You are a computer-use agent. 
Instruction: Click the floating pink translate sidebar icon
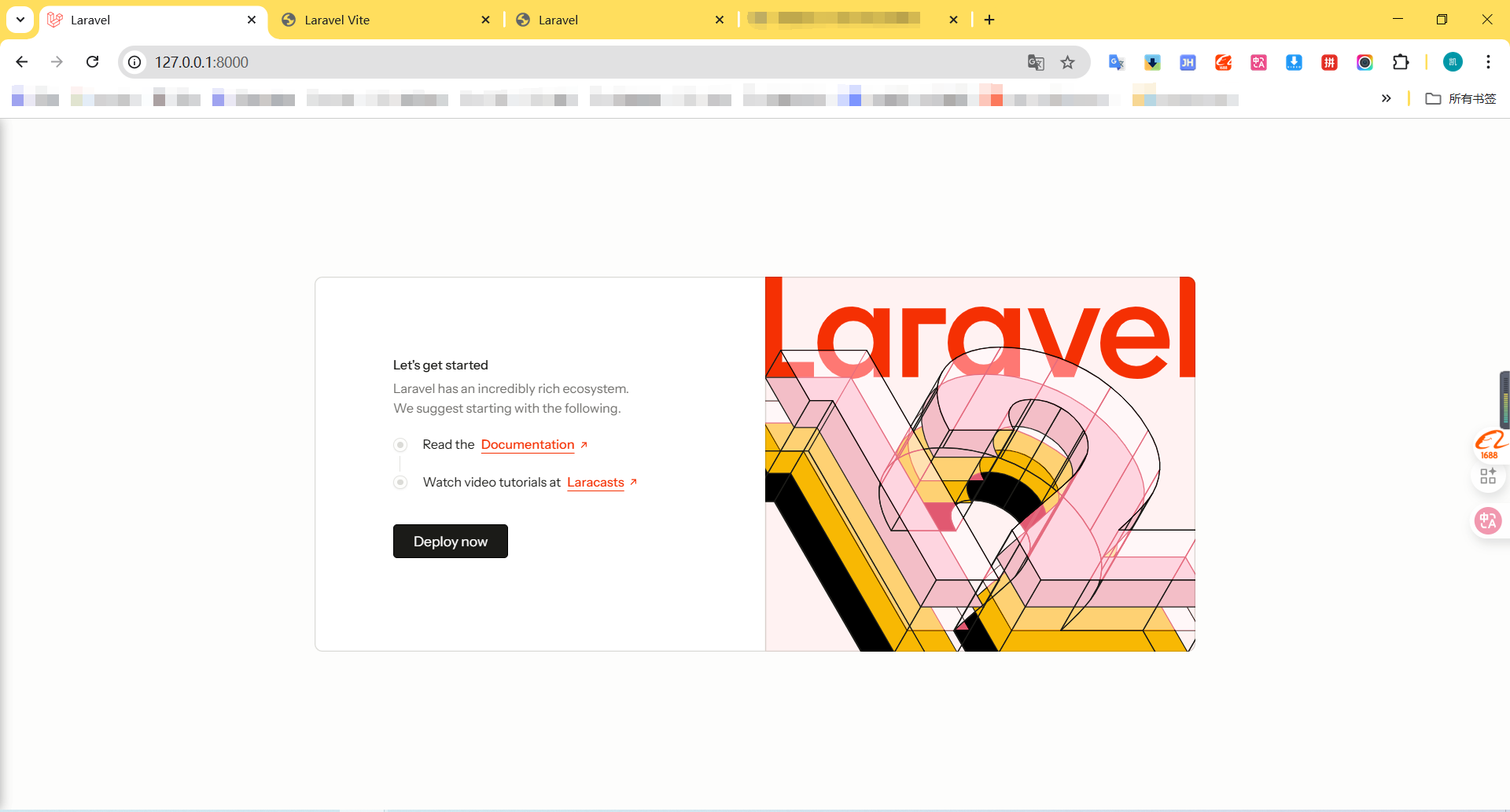pyautogui.click(x=1488, y=520)
